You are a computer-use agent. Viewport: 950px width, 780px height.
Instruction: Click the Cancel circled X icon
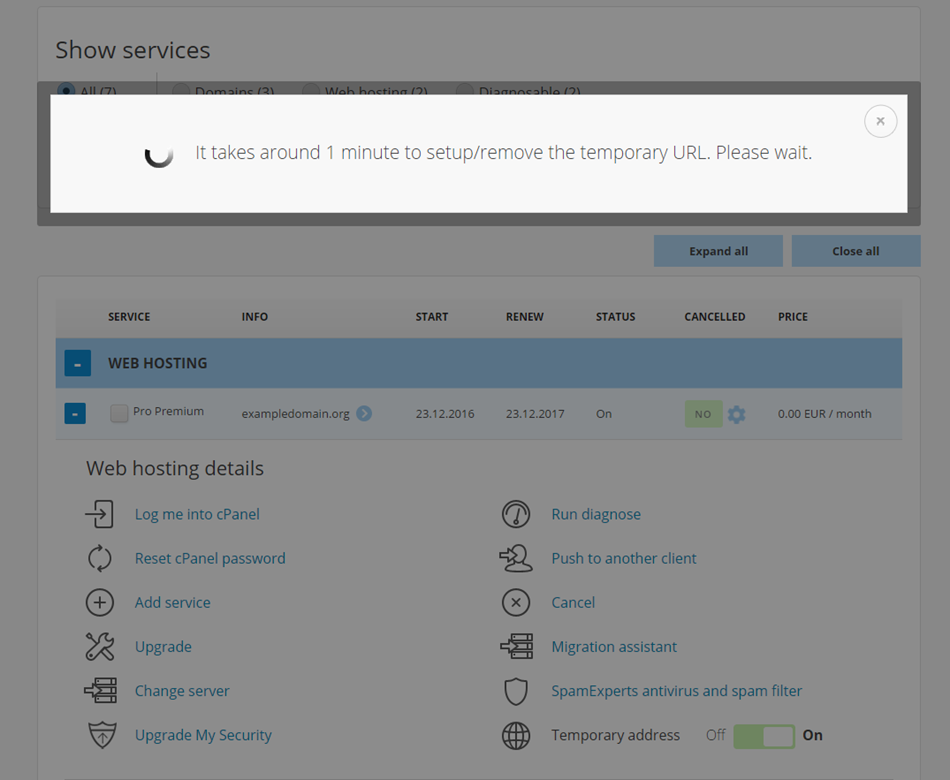click(x=516, y=602)
